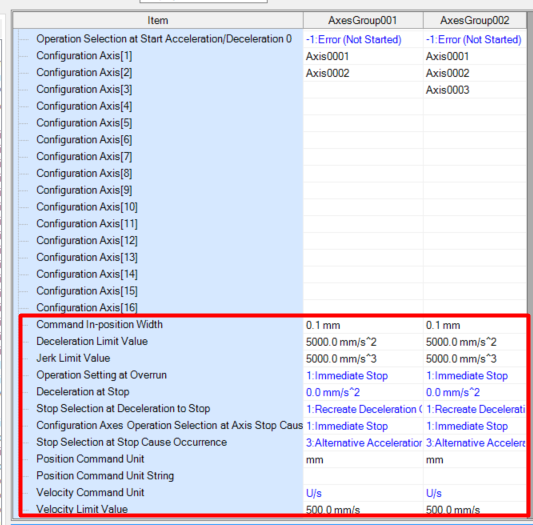Edit AxesGroup002 Configuration Axis[3] Axis0003 cell
Image resolution: width=533 pixels, height=525 pixels.
[475, 90]
